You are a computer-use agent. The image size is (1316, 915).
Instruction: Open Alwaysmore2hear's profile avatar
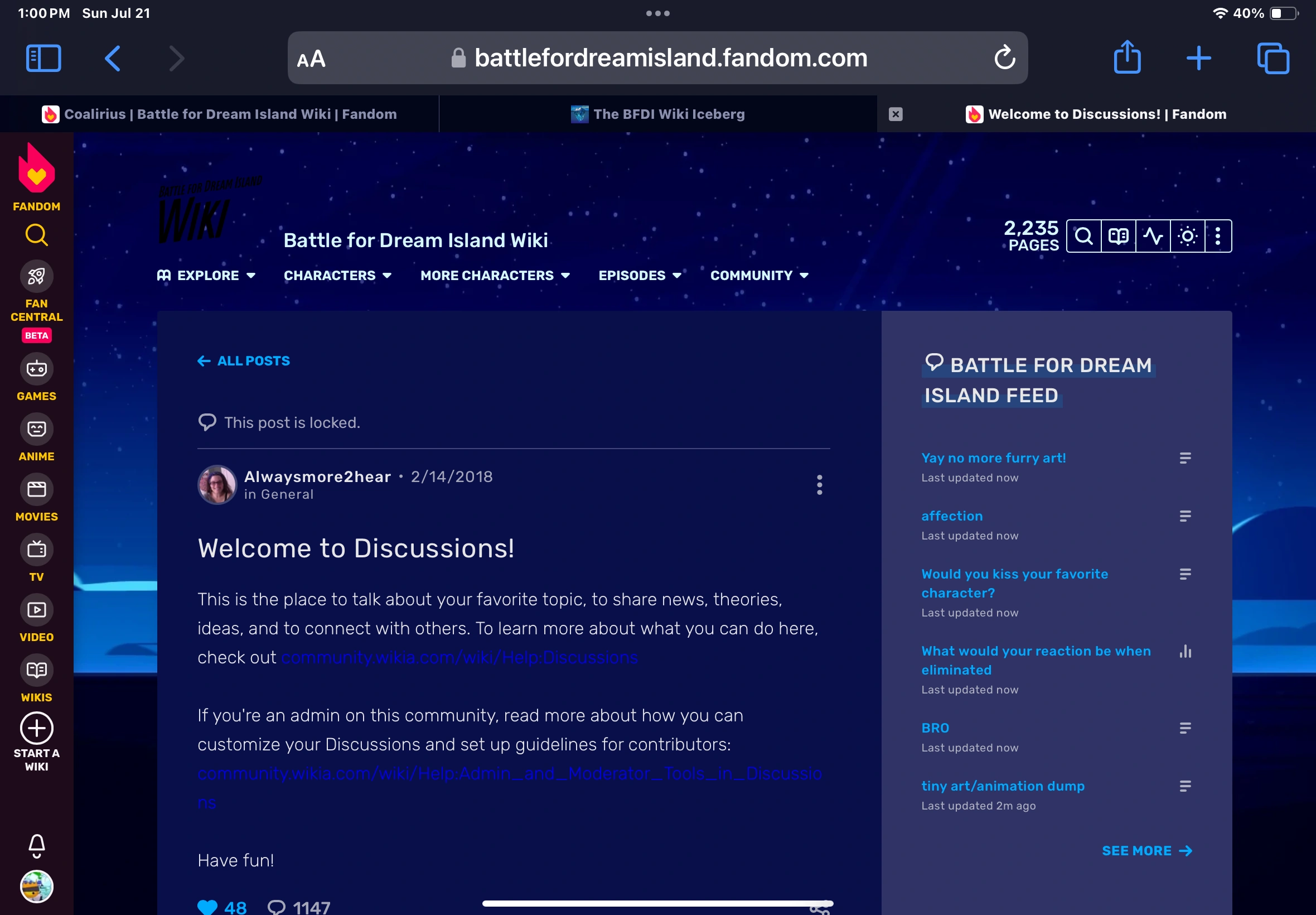[x=217, y=484]
